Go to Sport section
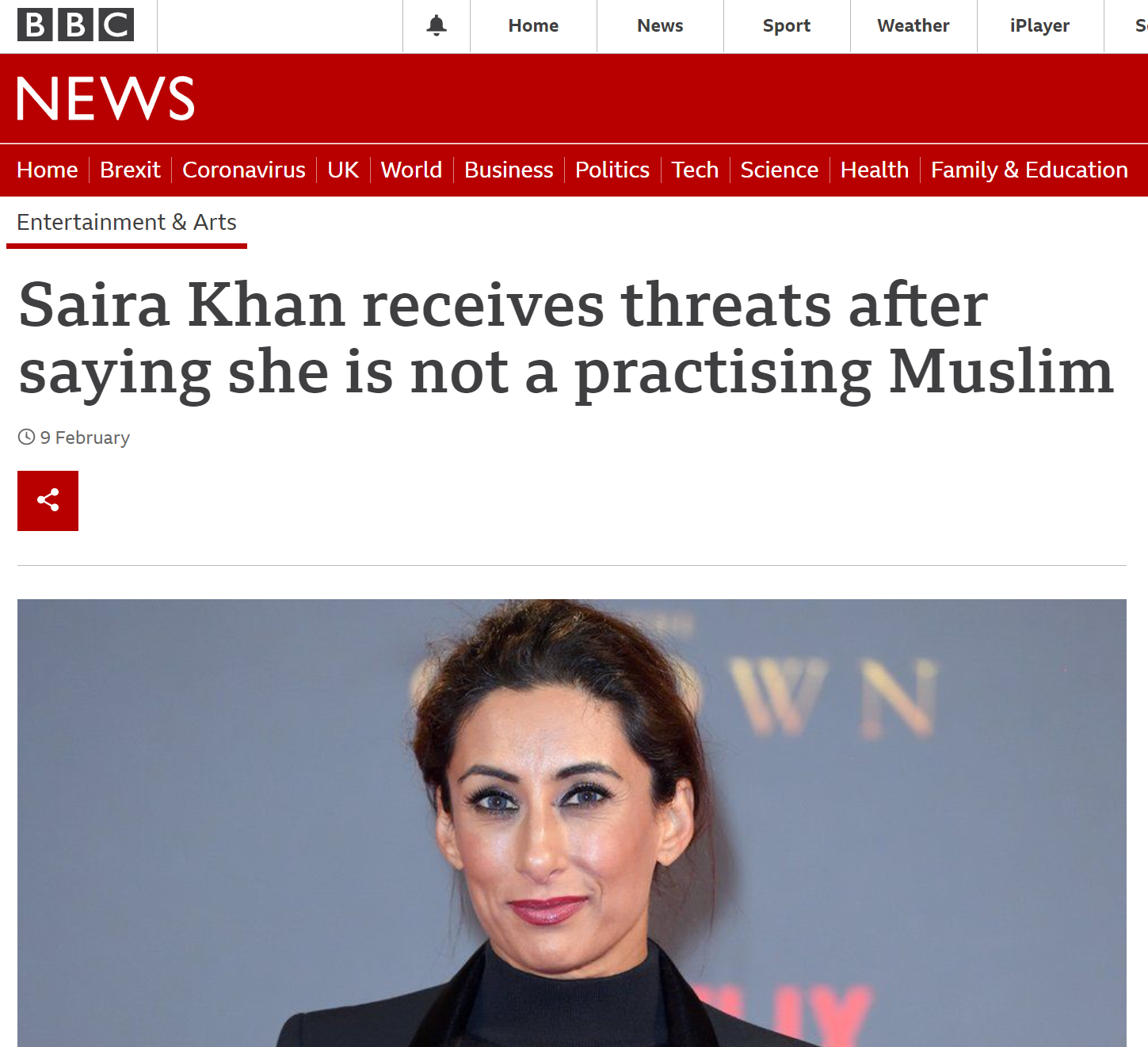The height and width of the screenshot is (1047, 1148). point(787,25)
